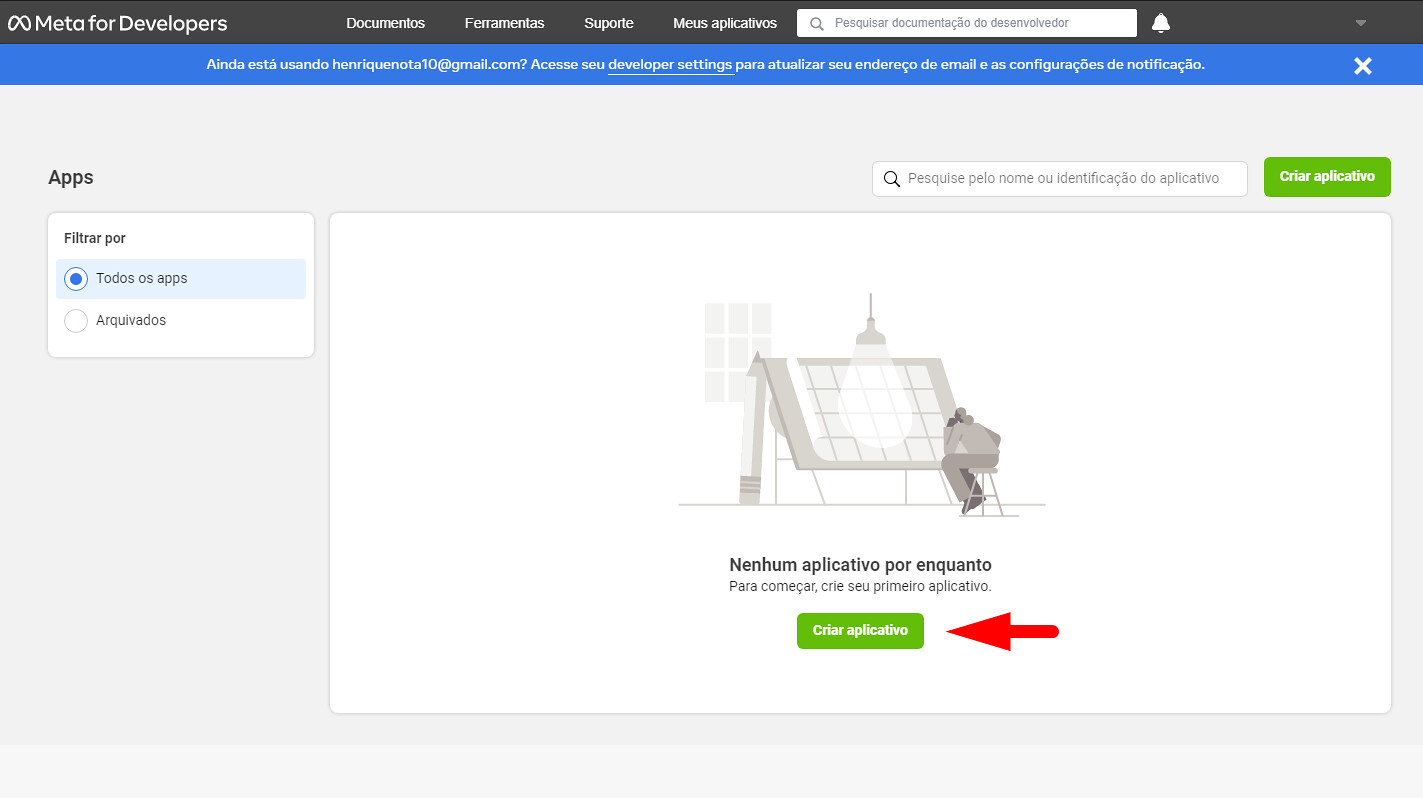
Task: Click the Meta for Developers logo
Action: 118,23
